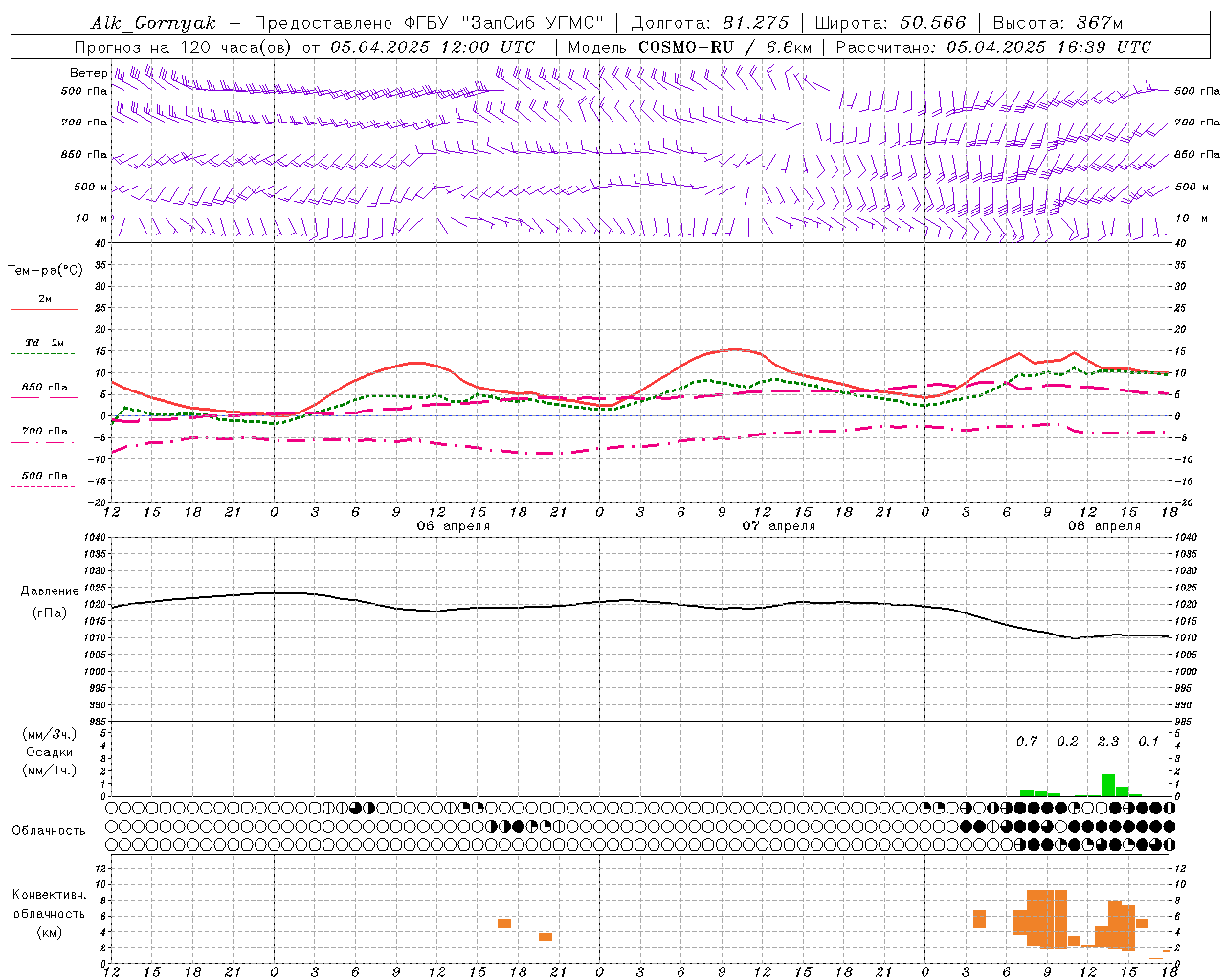Click the '850 гПа' temperature legend entry
The height and width of the screenshot is (980, 1225).
(44, 388)
